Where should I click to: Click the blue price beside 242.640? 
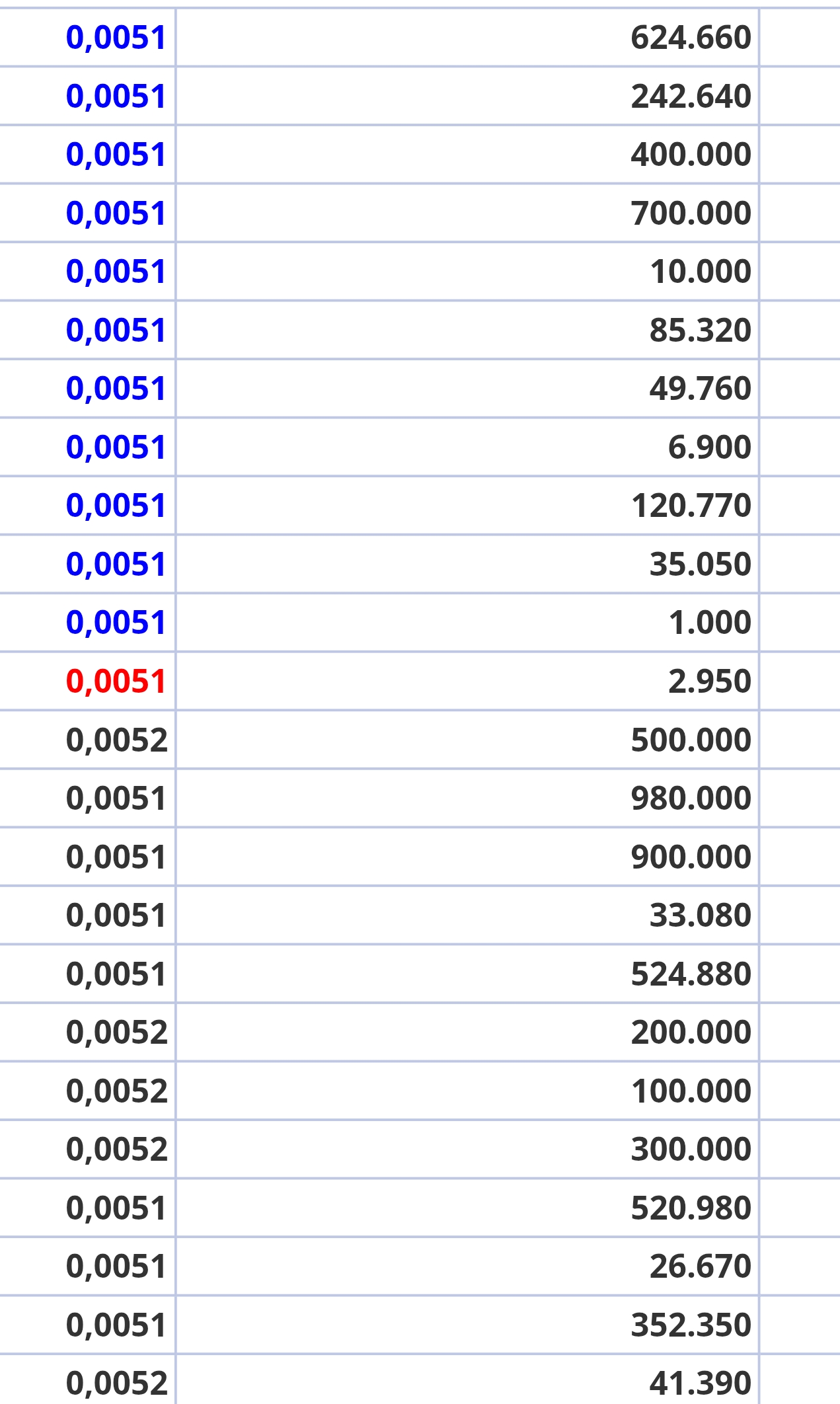116,97
